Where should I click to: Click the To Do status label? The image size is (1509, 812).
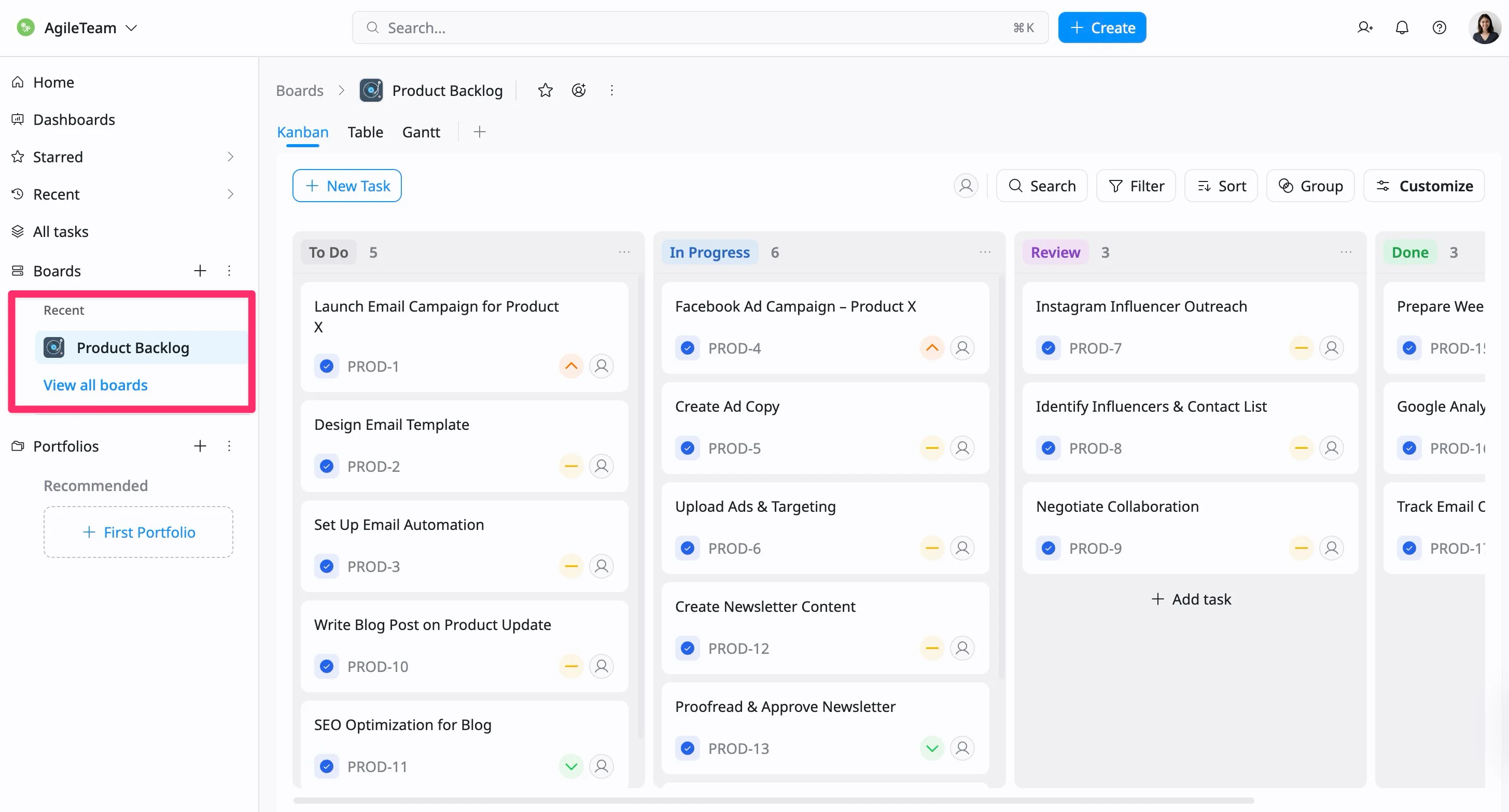(x=329, y=253)
